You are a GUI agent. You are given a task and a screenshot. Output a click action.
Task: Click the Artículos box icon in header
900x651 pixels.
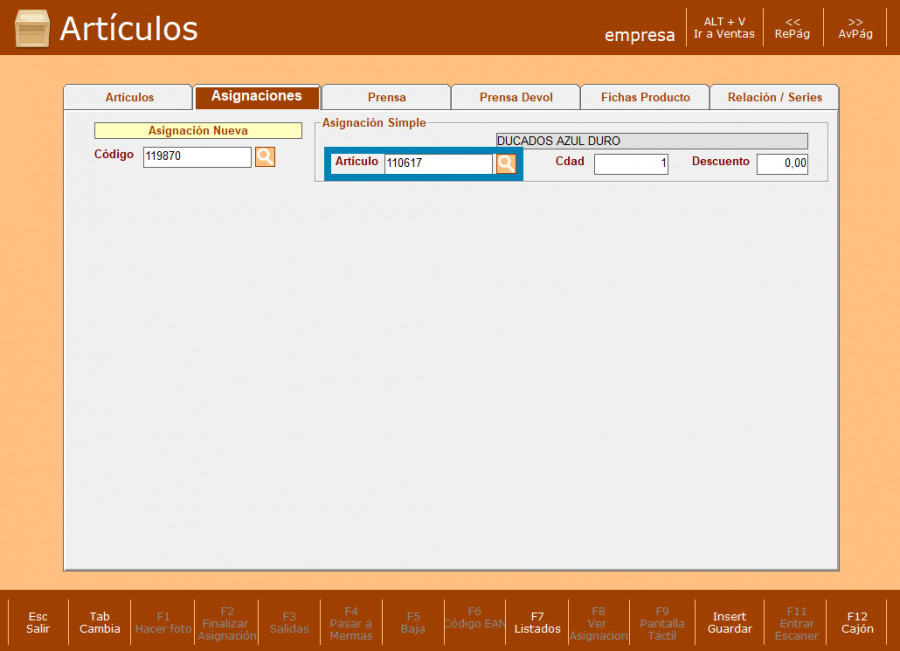click(x=32, y=29)
